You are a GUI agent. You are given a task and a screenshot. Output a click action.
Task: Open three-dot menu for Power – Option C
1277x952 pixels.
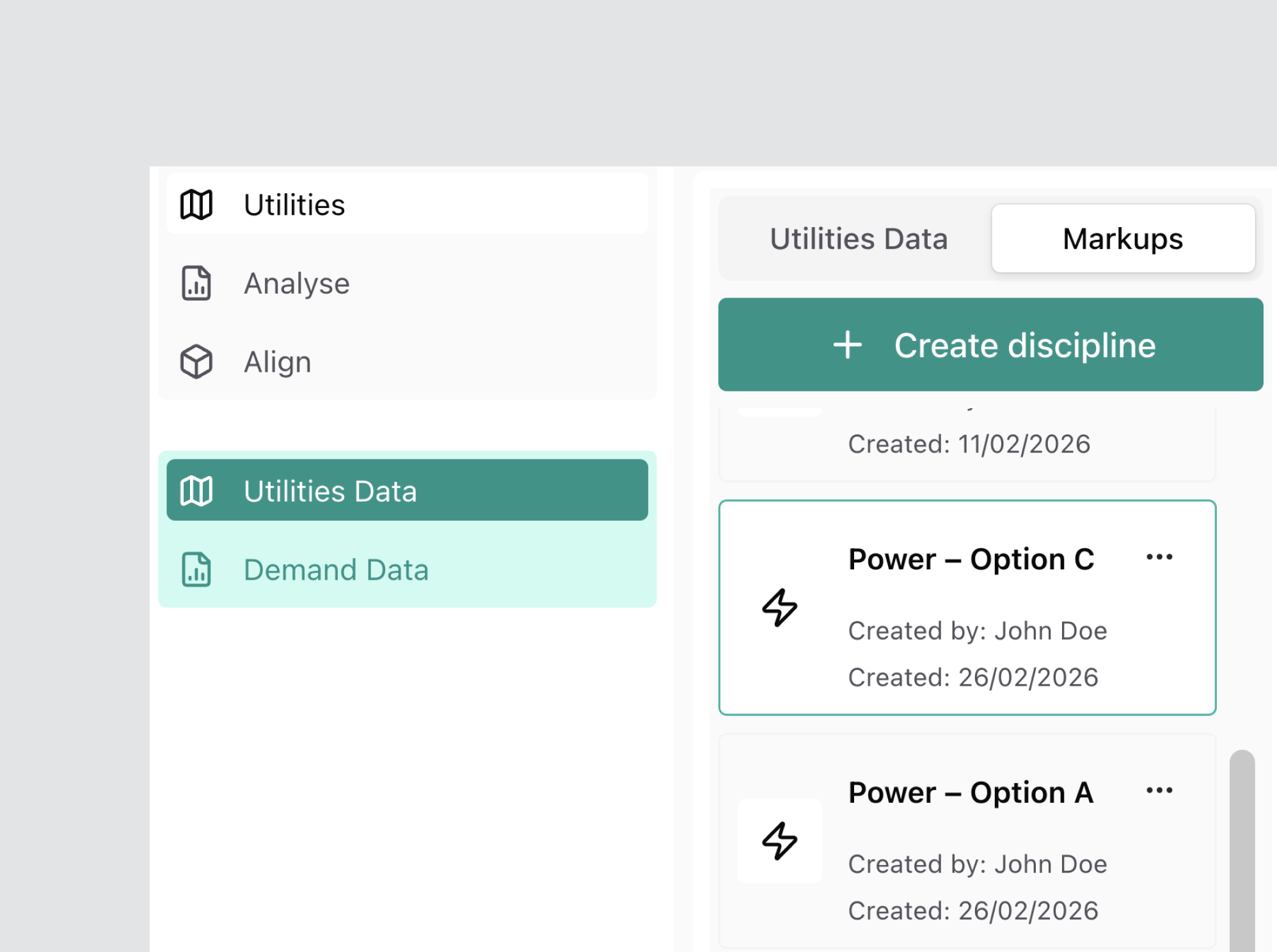coord(1159,557)
